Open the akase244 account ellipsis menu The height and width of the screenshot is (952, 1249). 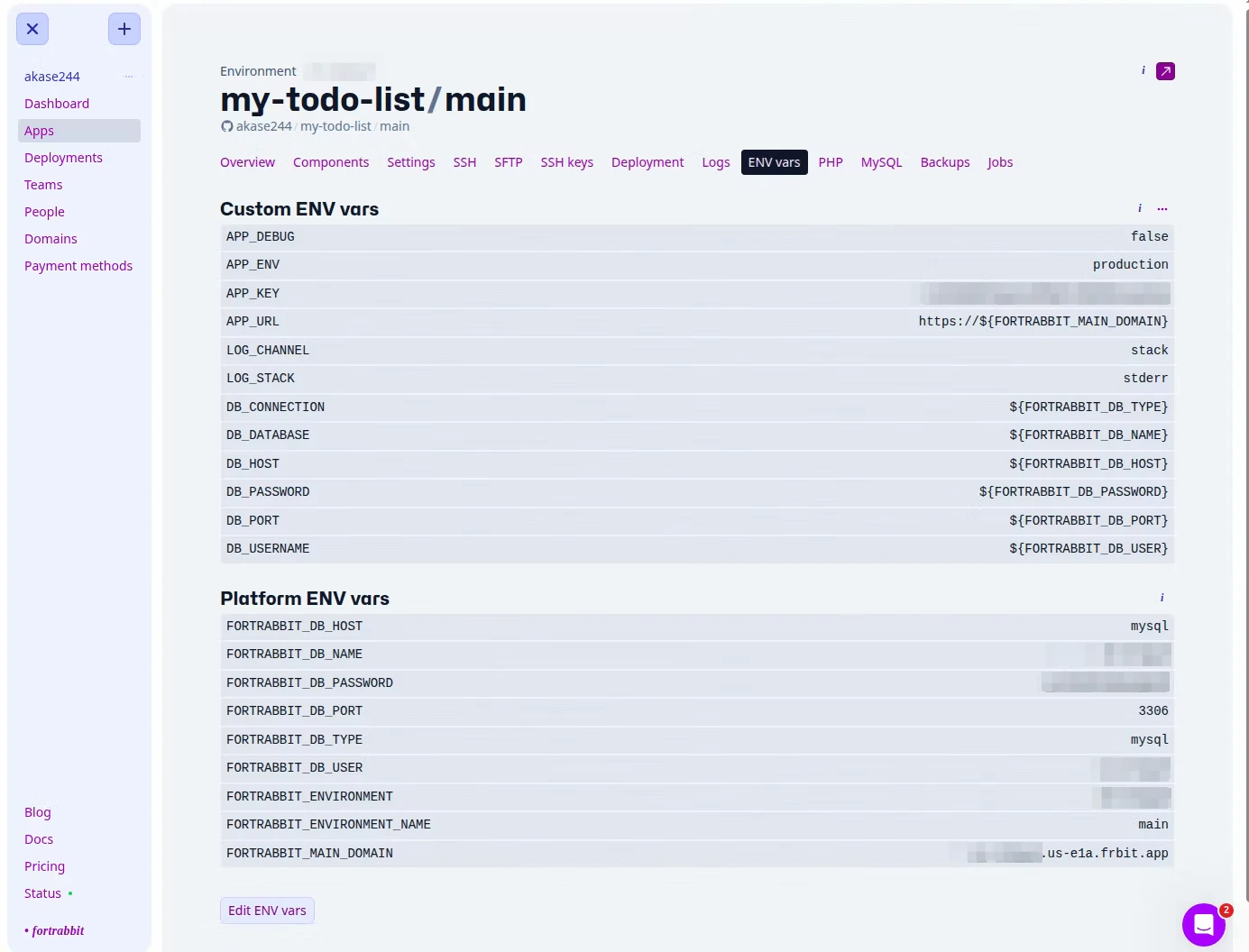(x=129, y=77)
